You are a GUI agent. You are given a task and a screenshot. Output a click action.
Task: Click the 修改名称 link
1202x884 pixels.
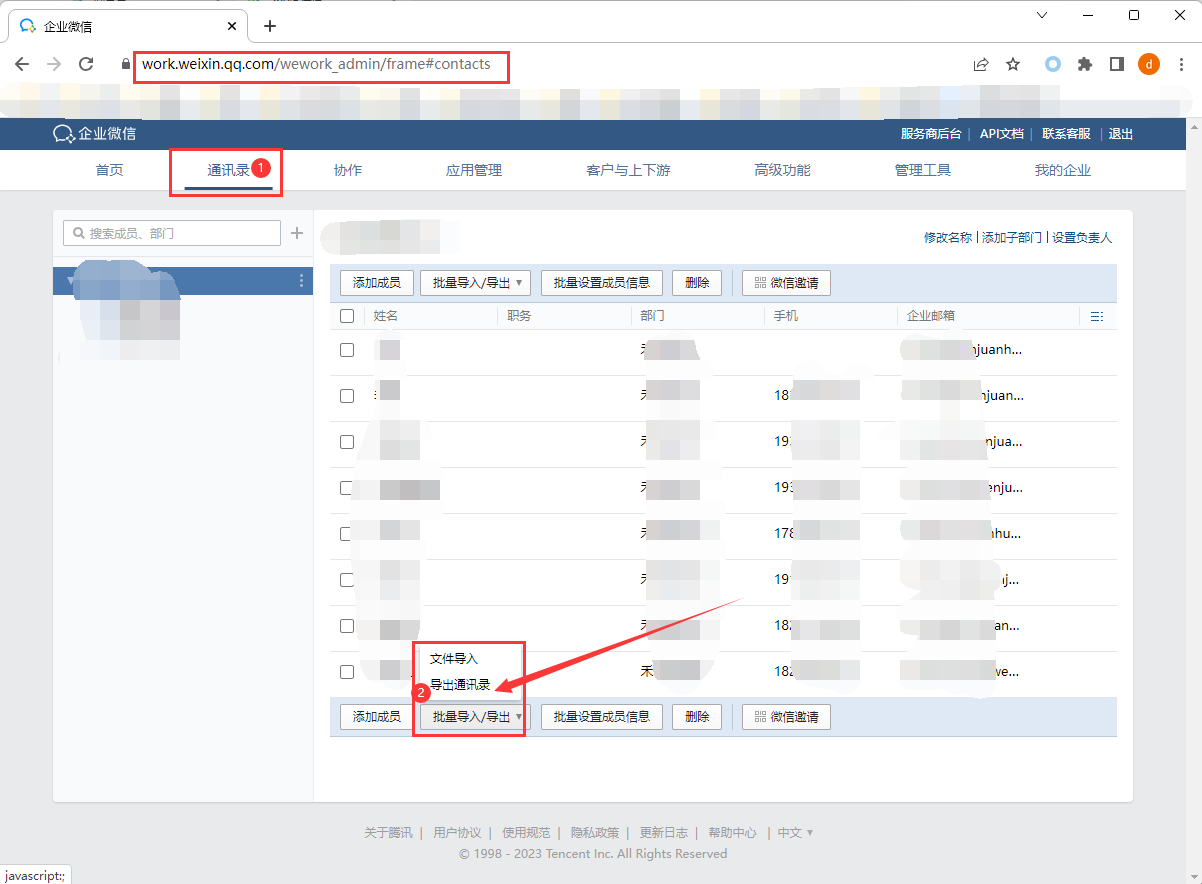(948, 238)
